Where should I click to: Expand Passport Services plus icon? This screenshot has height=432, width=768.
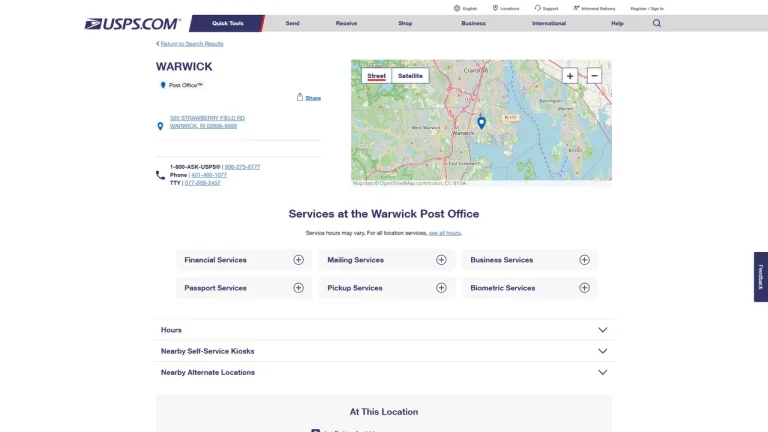pyautogui.click(x=298, y=288)
